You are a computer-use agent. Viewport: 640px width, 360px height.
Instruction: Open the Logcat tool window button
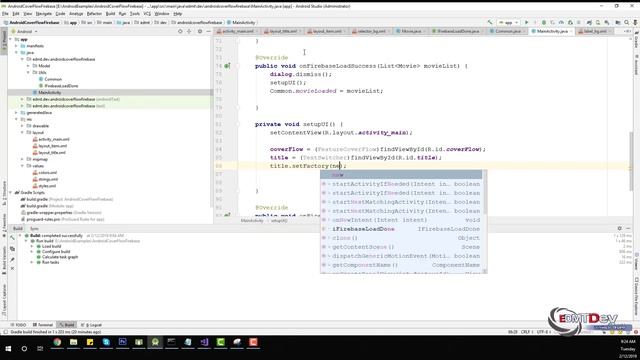(92, 325)
